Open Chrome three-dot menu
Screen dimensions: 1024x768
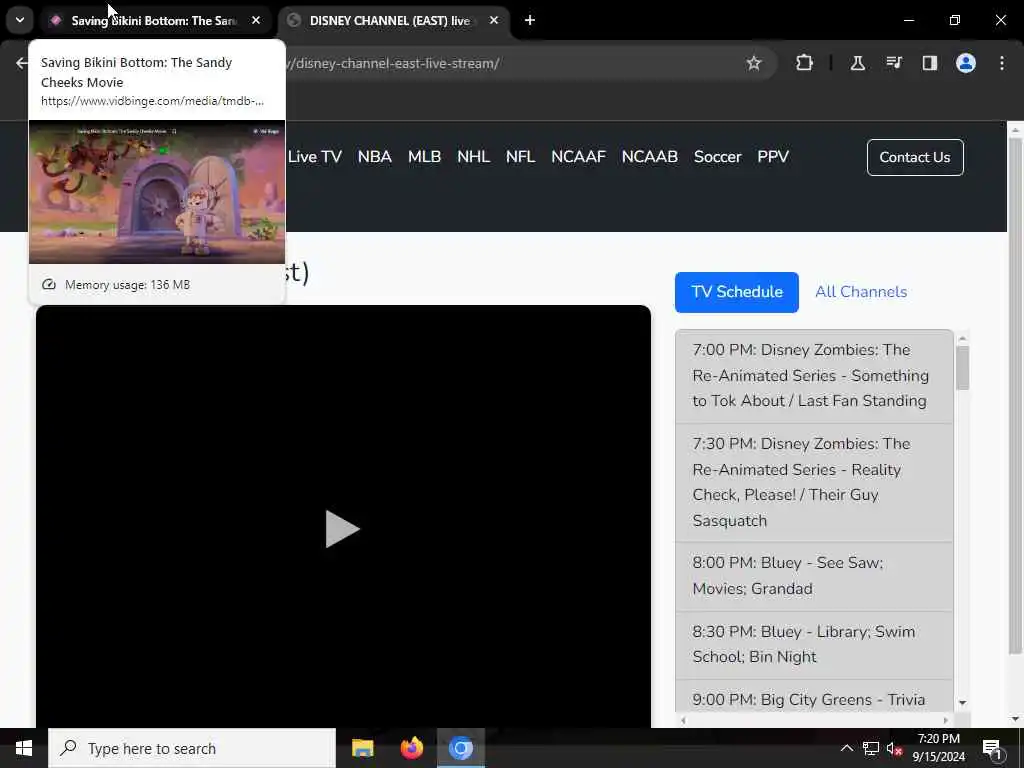(1002, 63)
